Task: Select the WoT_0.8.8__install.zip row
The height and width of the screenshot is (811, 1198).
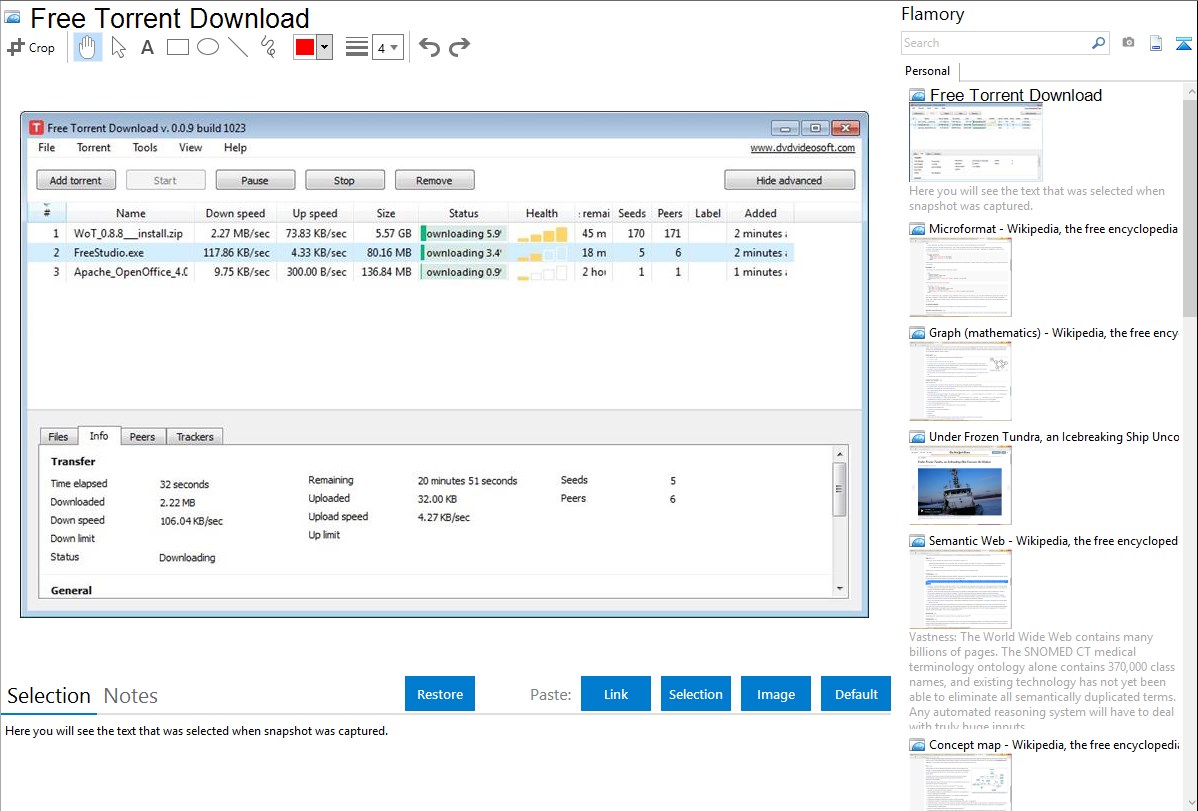Action: [x=410, y=233]
